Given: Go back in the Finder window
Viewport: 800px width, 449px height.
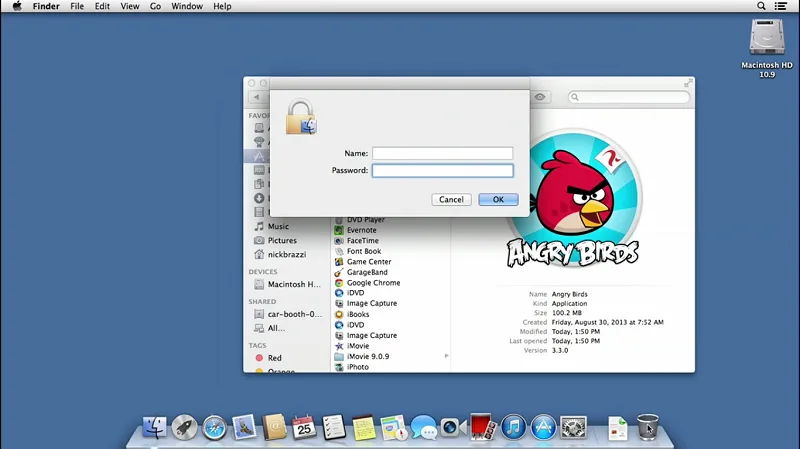Looking at the screenshot, I should [257, 97].
